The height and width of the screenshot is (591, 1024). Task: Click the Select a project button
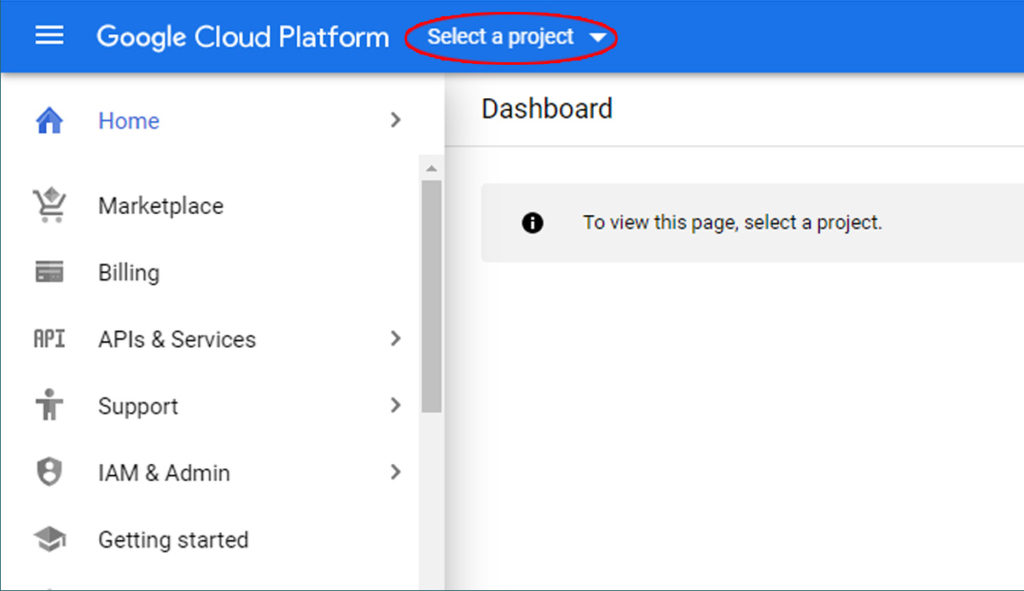click(x=500, y=37)
